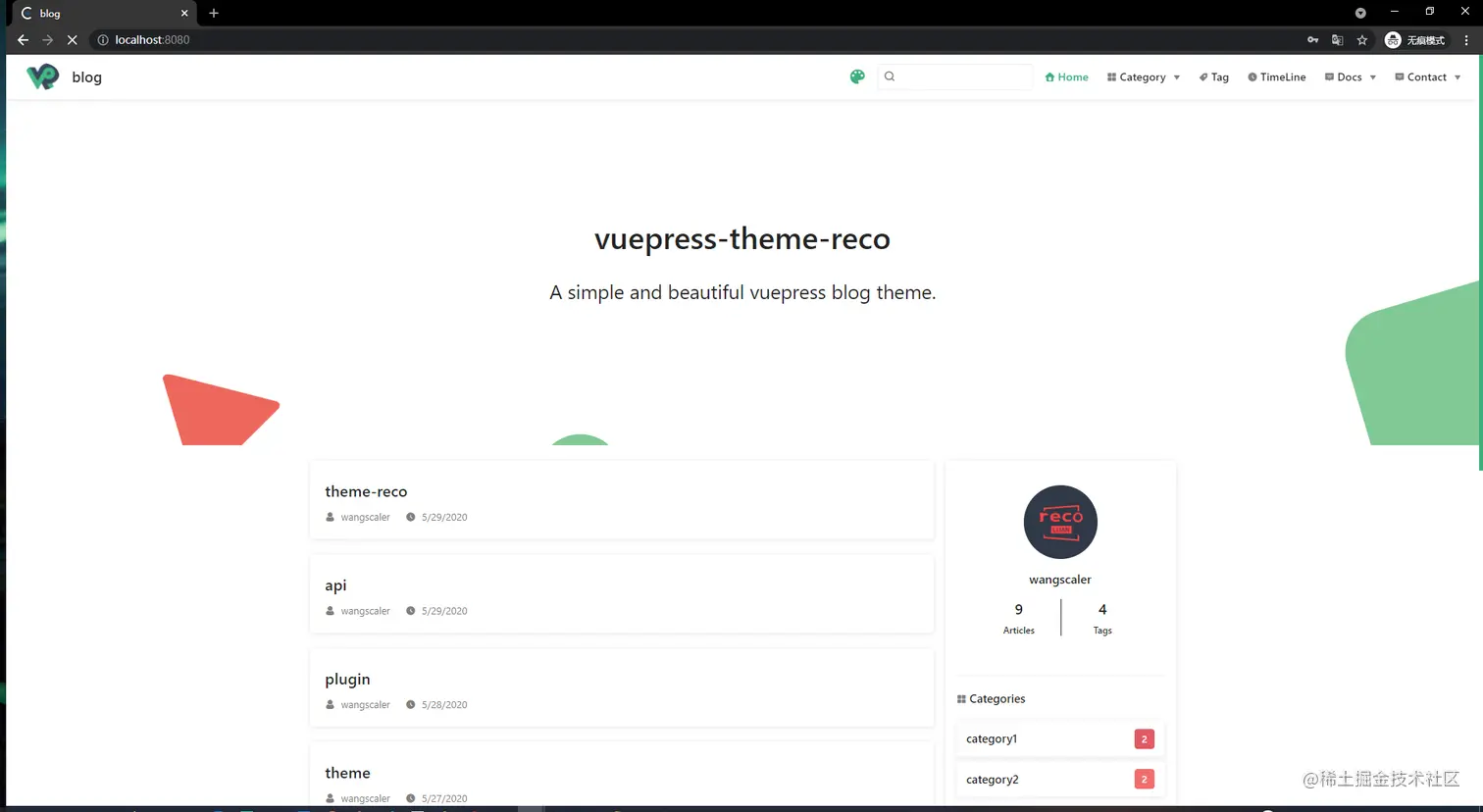Open the theme-reco article
Viewport: 1483px width, 812px height.
pos(366,491)
